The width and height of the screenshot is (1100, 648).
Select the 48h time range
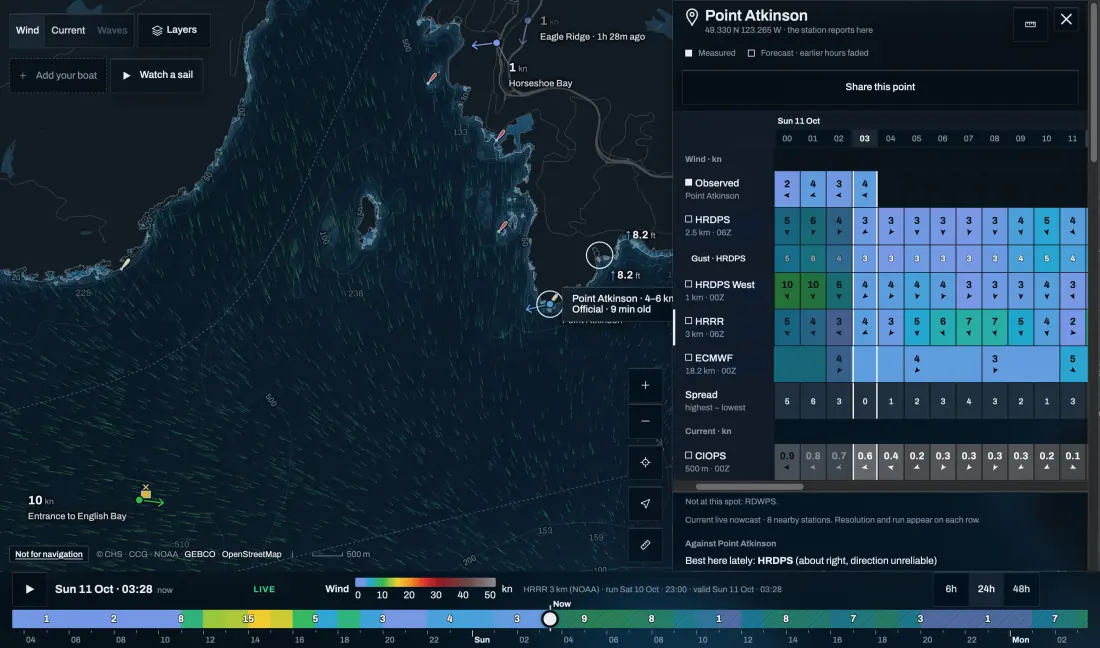point(1021,589)
